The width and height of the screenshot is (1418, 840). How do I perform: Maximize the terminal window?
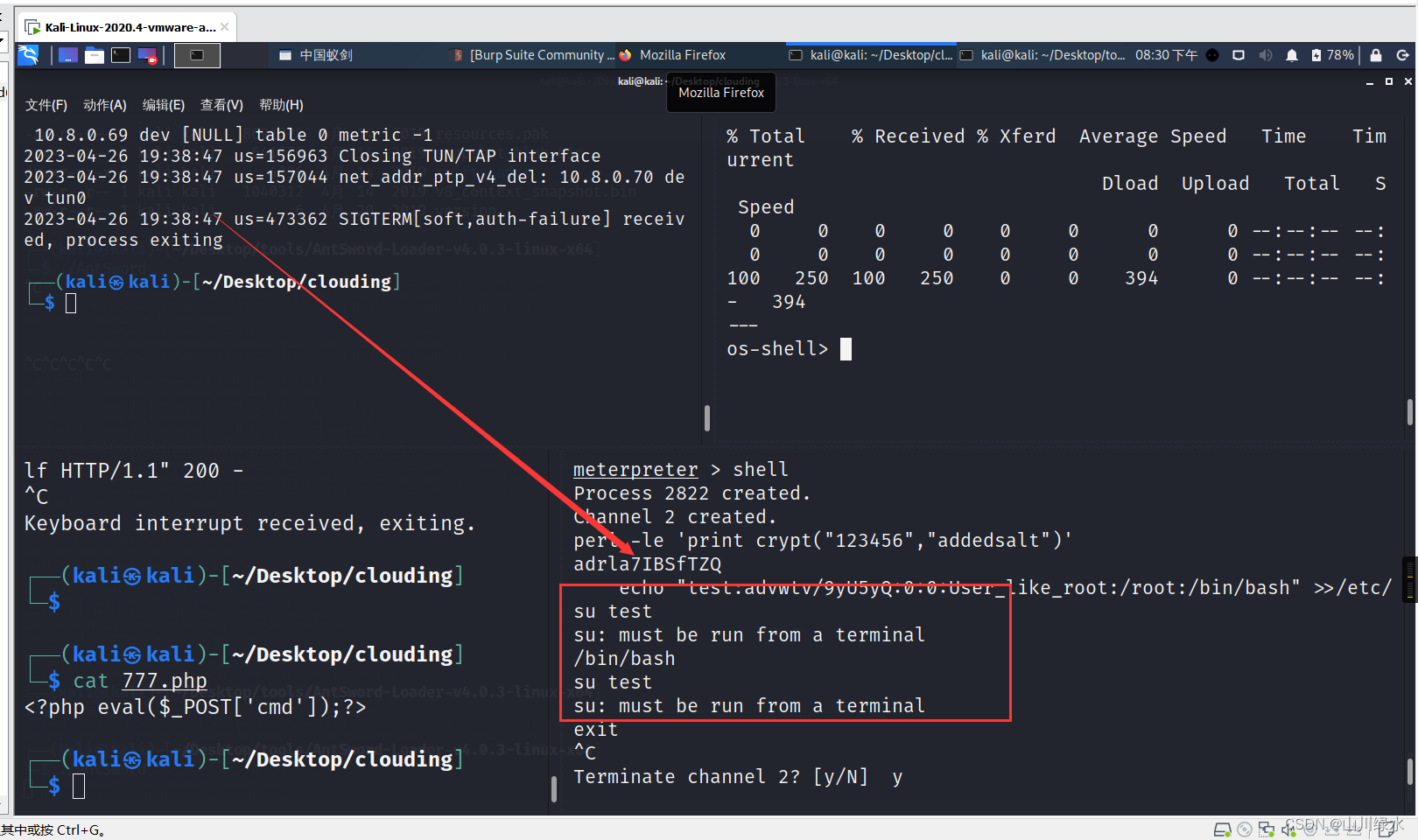click(x=1389, y=81)
